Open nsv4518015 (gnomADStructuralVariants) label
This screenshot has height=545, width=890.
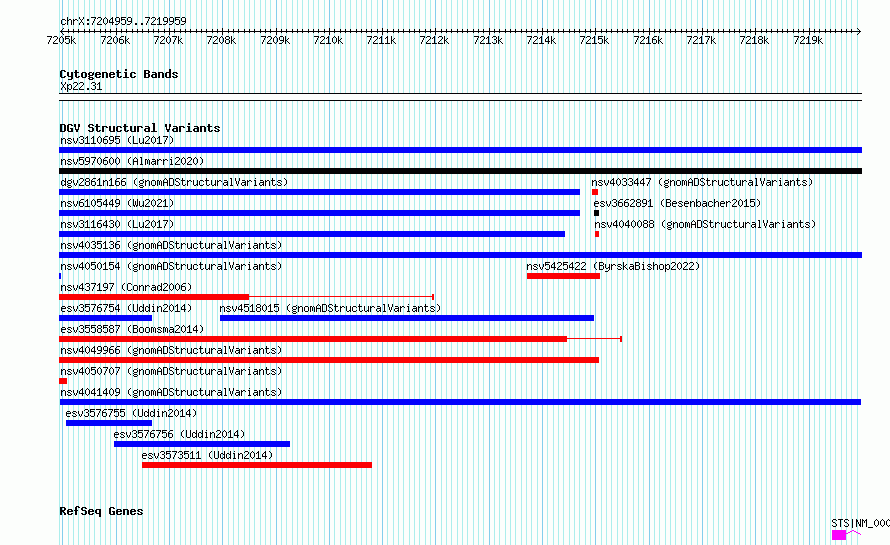pyautogui.click(x=330, y=308)
